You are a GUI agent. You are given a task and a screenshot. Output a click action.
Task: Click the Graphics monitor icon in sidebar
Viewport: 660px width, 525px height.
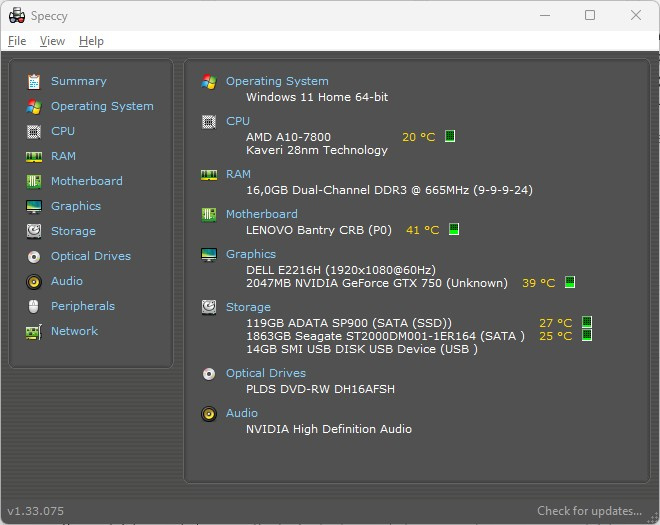34,207
